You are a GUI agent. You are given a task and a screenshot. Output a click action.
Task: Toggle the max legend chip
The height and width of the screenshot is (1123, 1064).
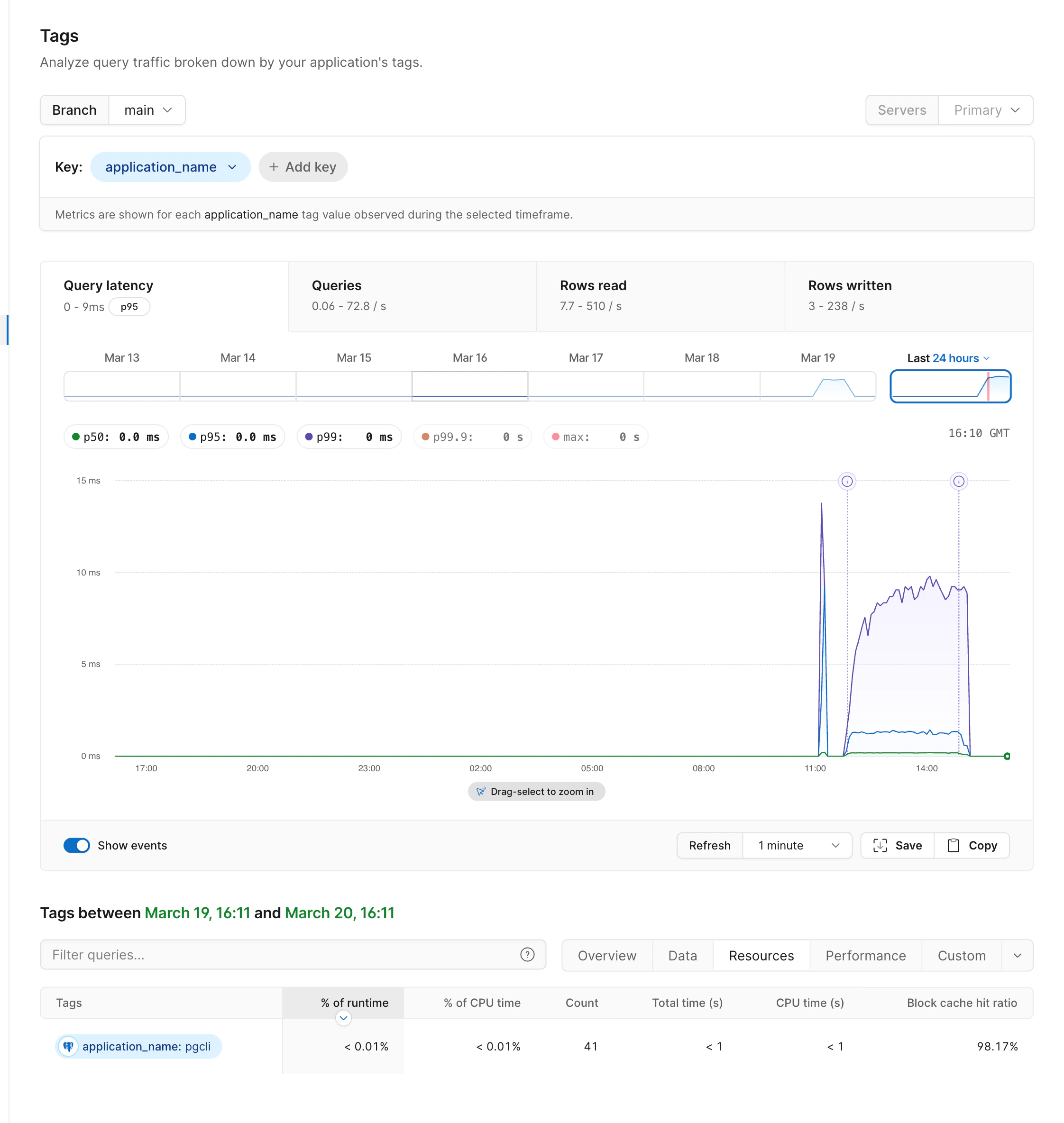(x=596, y=437)
